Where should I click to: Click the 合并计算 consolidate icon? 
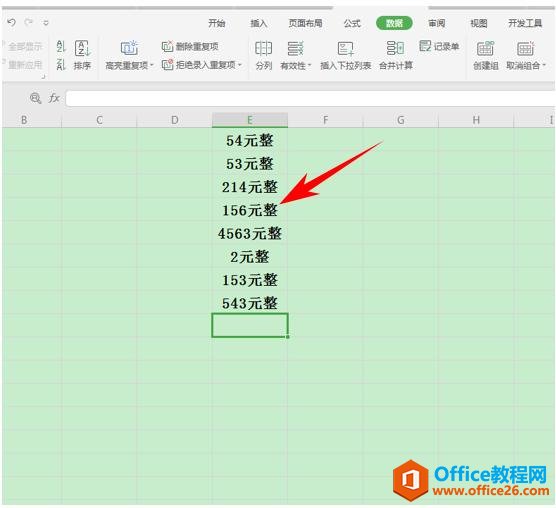point(395,48)
